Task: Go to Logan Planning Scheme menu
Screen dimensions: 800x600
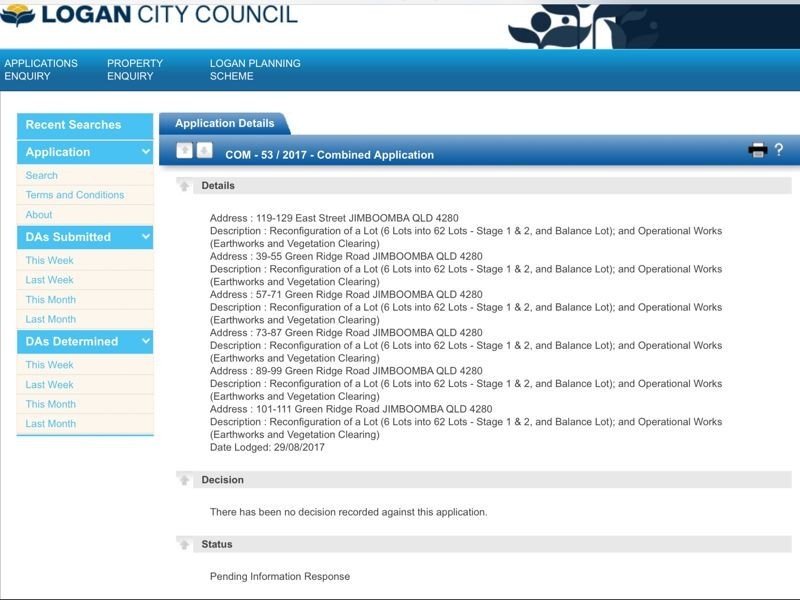Action: coord(255,70)
